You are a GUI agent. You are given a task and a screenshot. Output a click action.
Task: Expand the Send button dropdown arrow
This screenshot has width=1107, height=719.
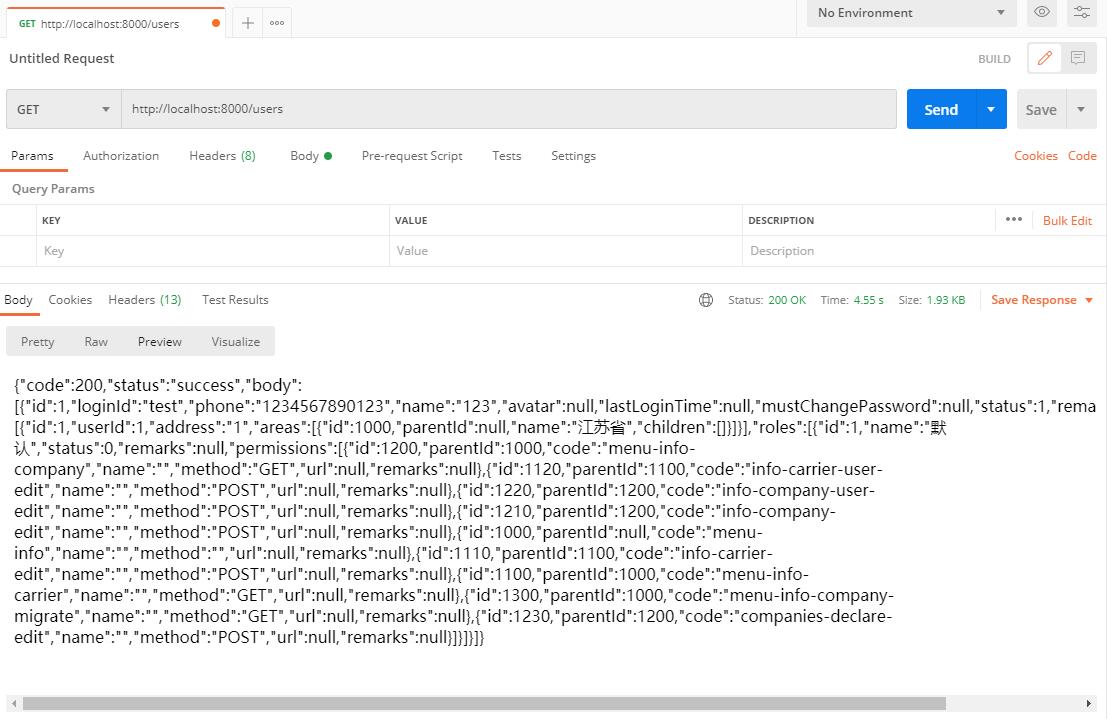tap(991, 109)
